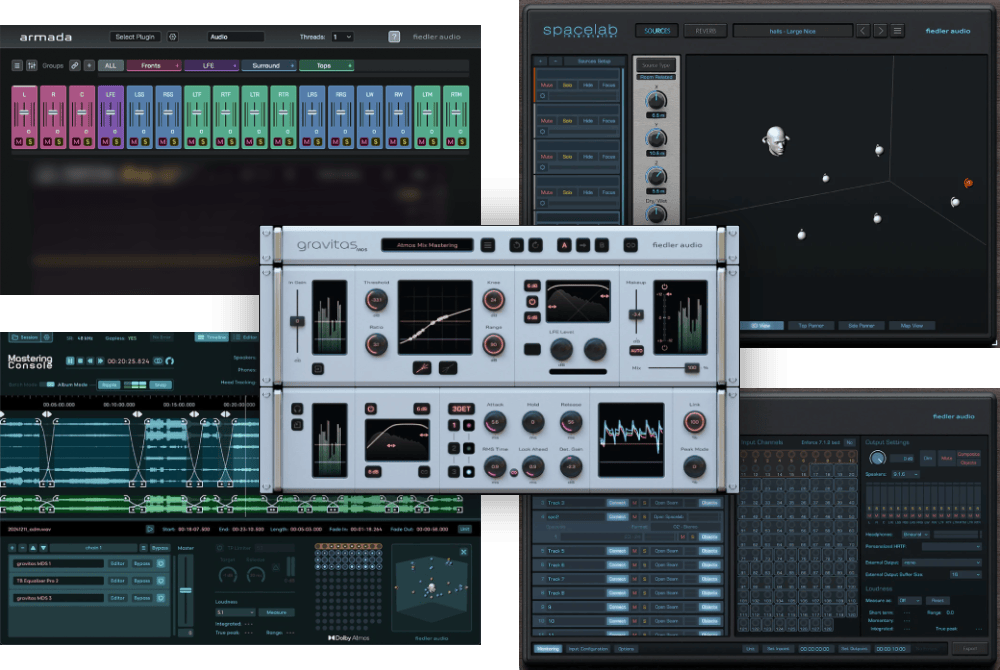Open the spacelab hamburger menu icon
The height and width of the screenshot is (670, 1000).
point(897,31)
